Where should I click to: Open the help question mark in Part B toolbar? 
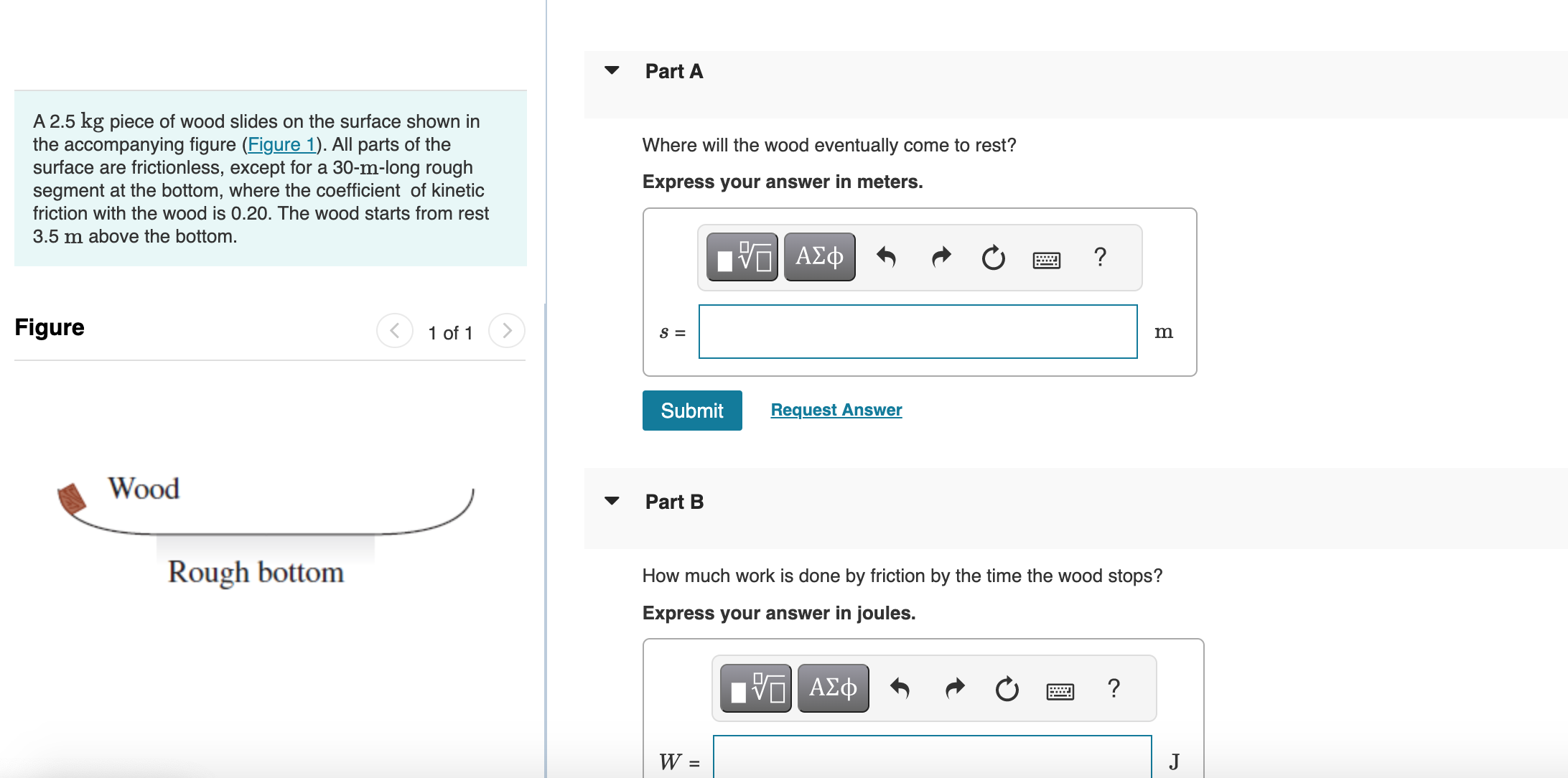tap(1114, 688)
